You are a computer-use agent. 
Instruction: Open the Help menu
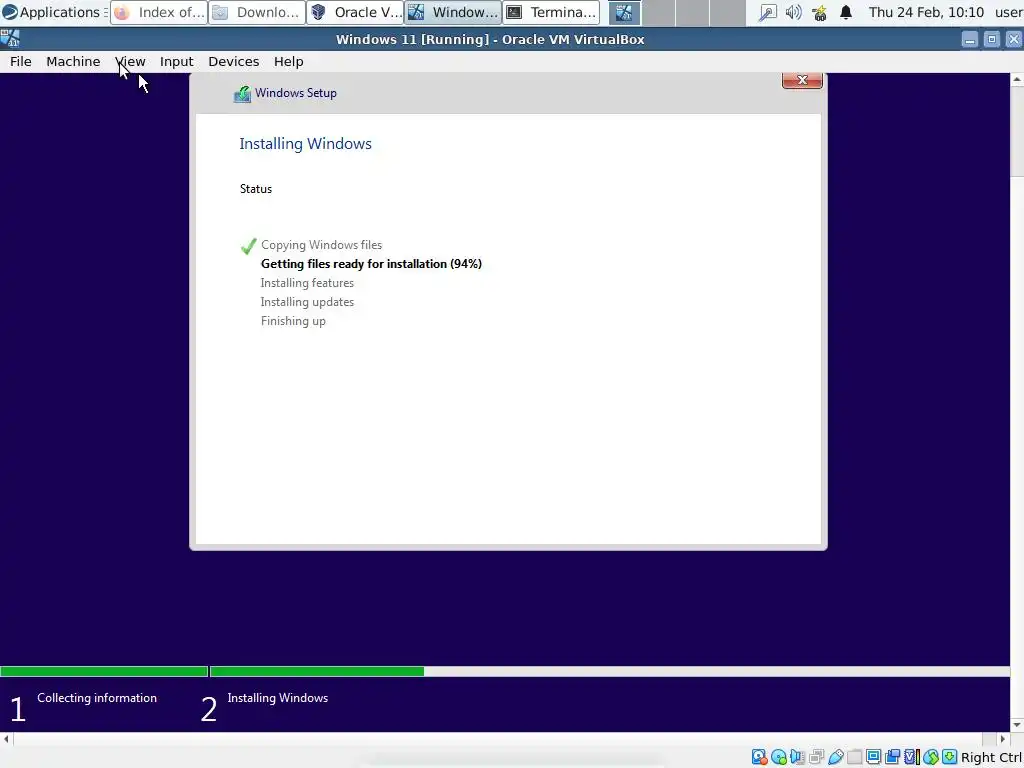[x=288, y=61]
